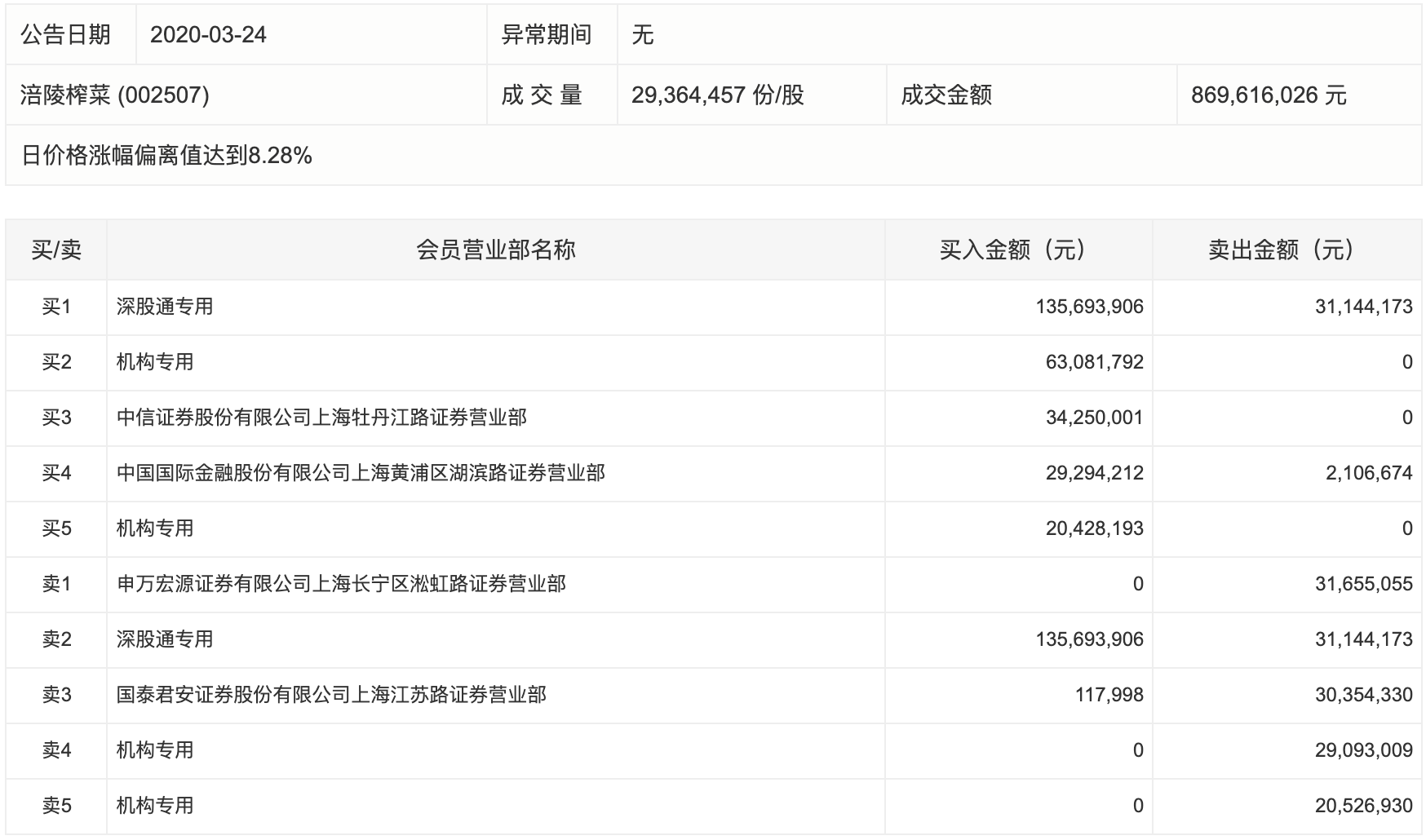
Task: Select the 卖5 row label
Action: pos(56,806)
